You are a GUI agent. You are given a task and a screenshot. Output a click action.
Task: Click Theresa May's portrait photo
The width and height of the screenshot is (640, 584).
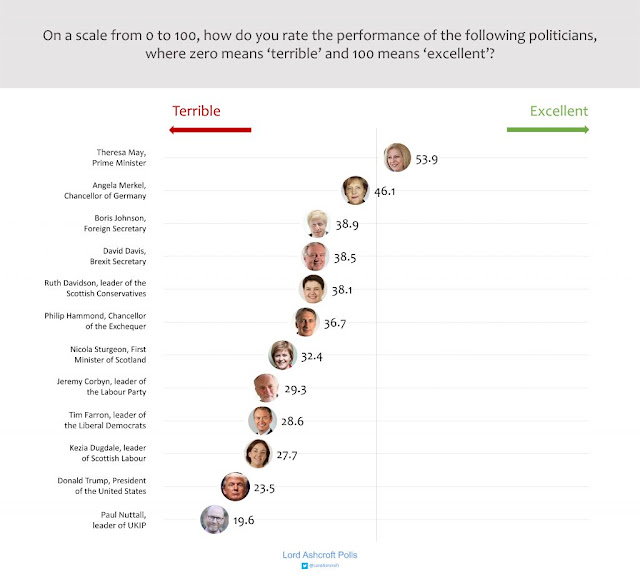(x=398, y=158)
